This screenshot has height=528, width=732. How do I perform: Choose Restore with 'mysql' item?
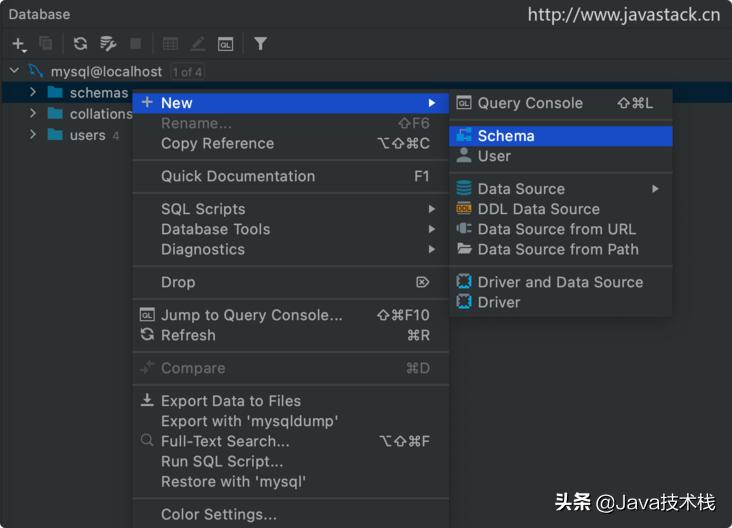pos(291,481)
